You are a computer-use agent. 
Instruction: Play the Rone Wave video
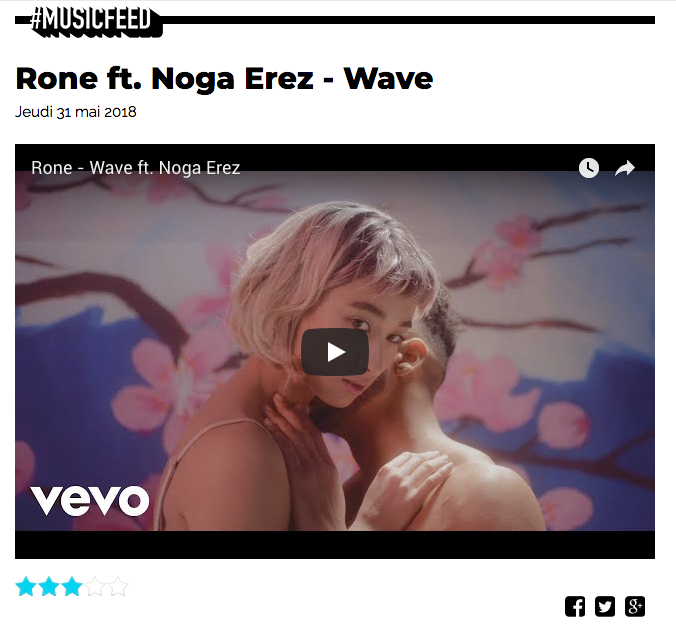(x=335, y=352)
